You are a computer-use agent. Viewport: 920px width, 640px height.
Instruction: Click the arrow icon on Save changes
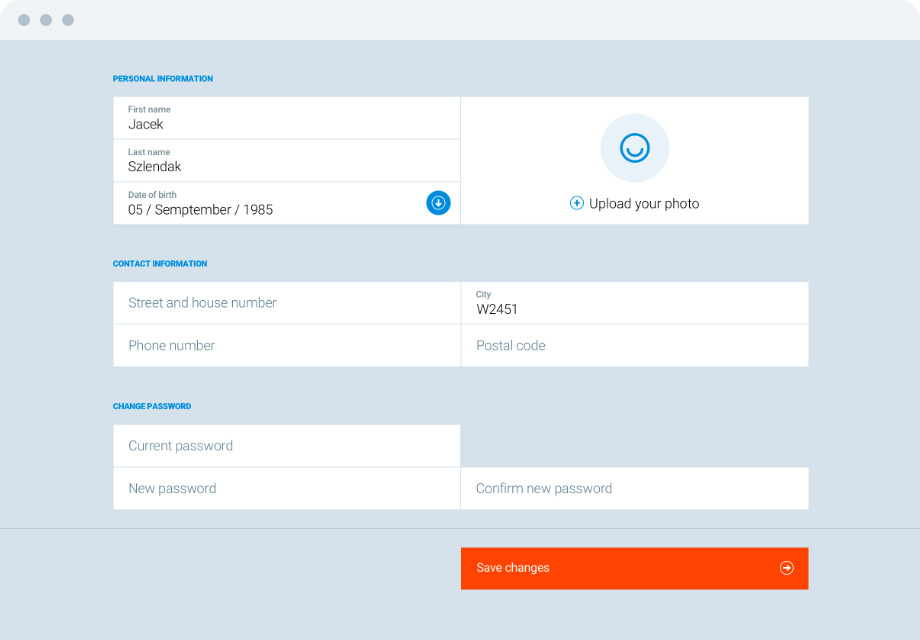[x=786, y=568]
